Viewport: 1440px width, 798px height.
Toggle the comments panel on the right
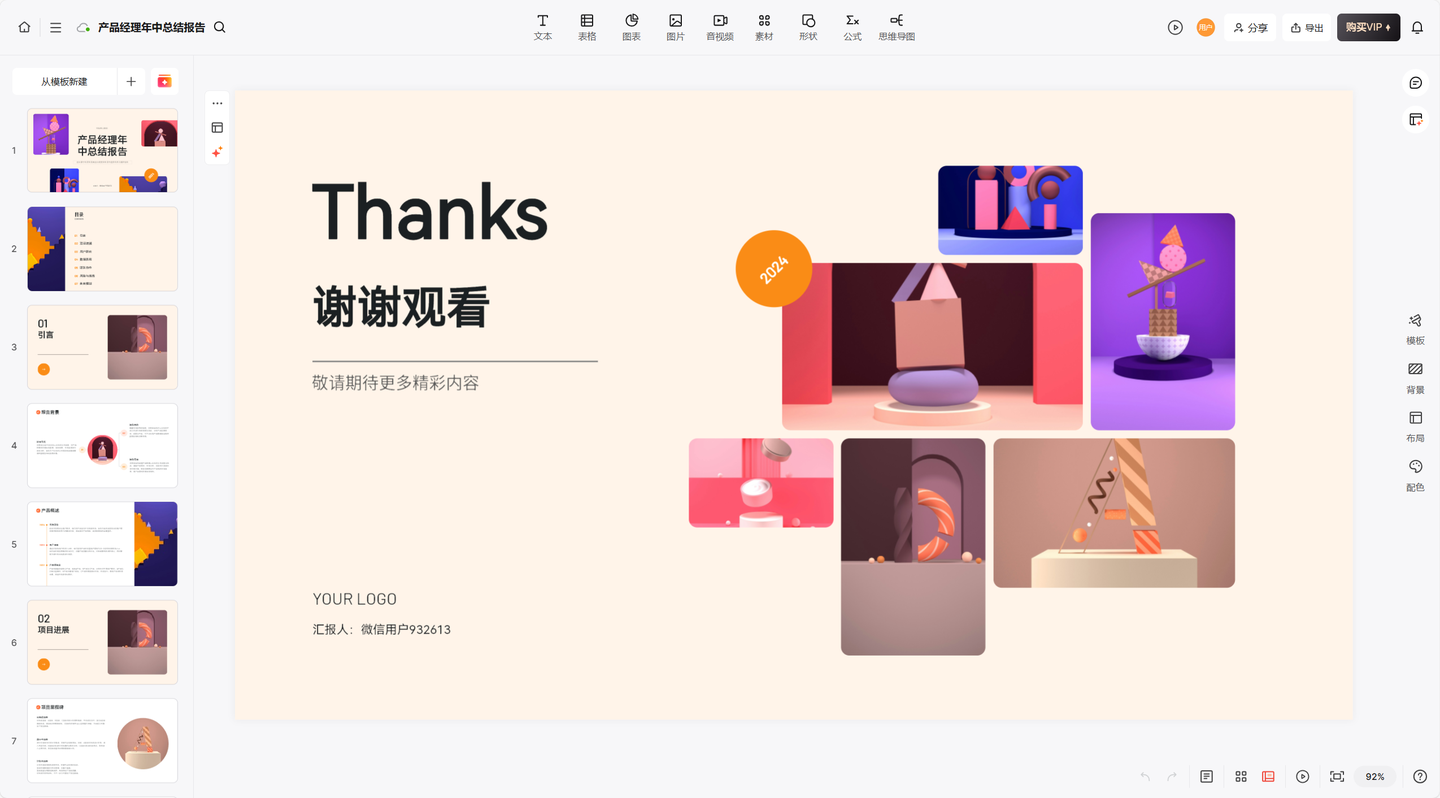(1414, 83)
